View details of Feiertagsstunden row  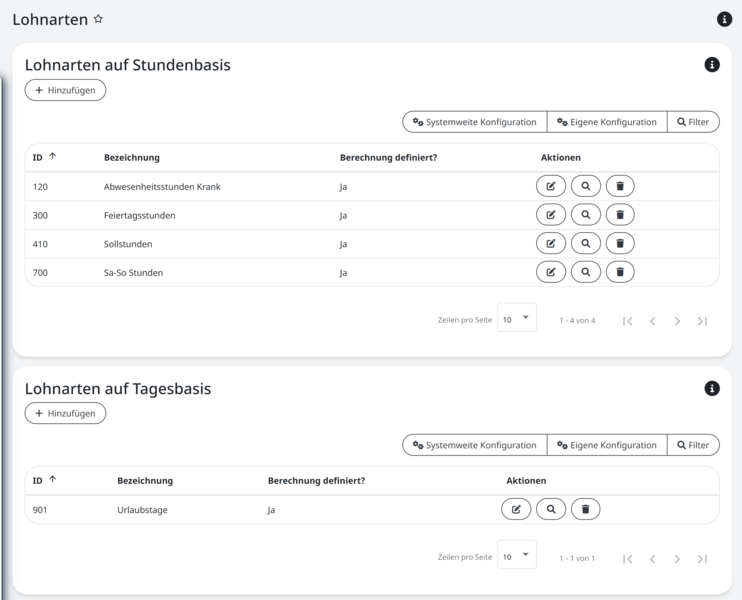(x=585, y=215)
